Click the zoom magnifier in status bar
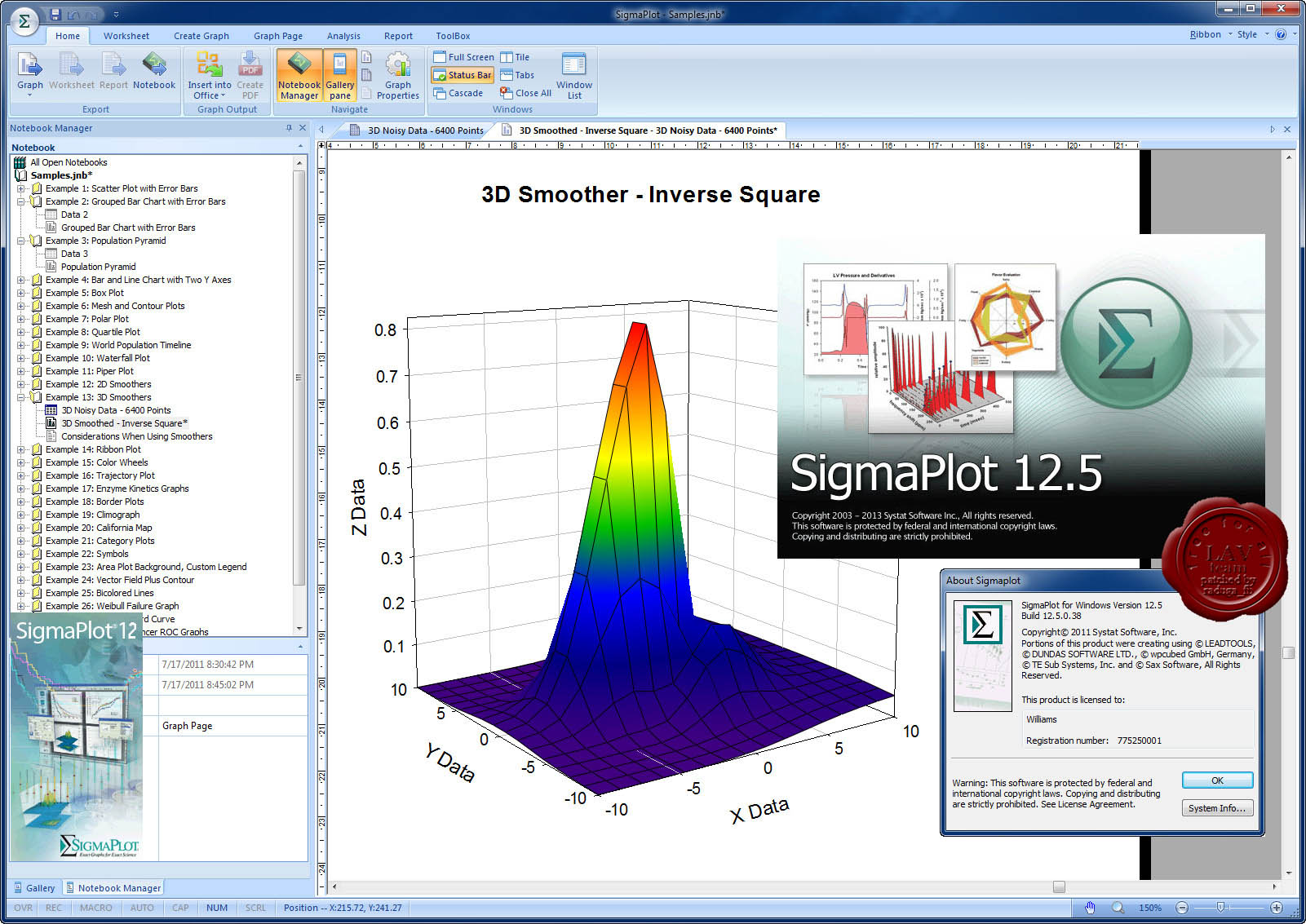The width and height of the screenshot is (1306, 924). [1118, 908]
